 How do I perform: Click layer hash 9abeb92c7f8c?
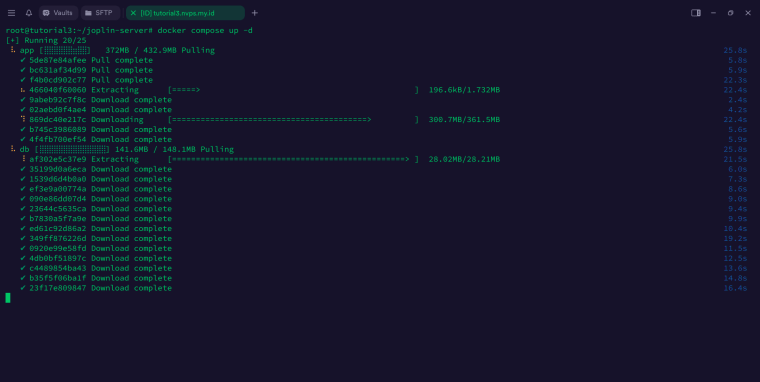coord(58,100)
